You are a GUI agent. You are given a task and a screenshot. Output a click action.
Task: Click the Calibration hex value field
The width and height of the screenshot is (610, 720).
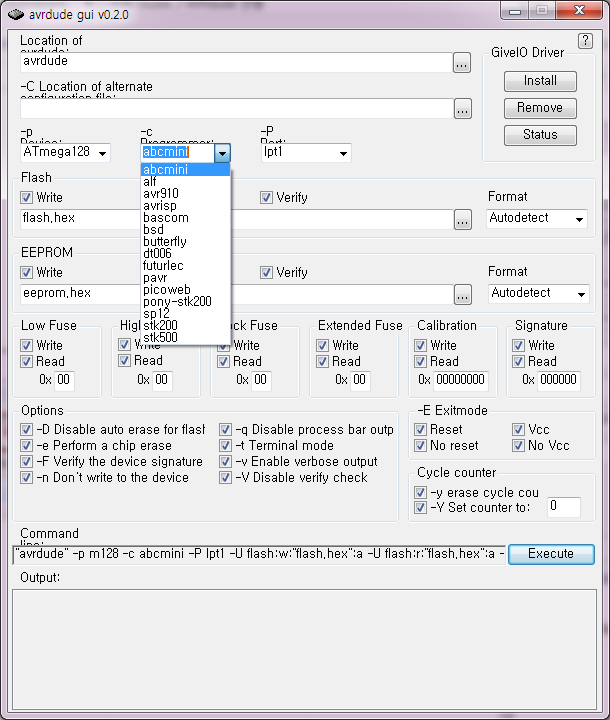461,380
